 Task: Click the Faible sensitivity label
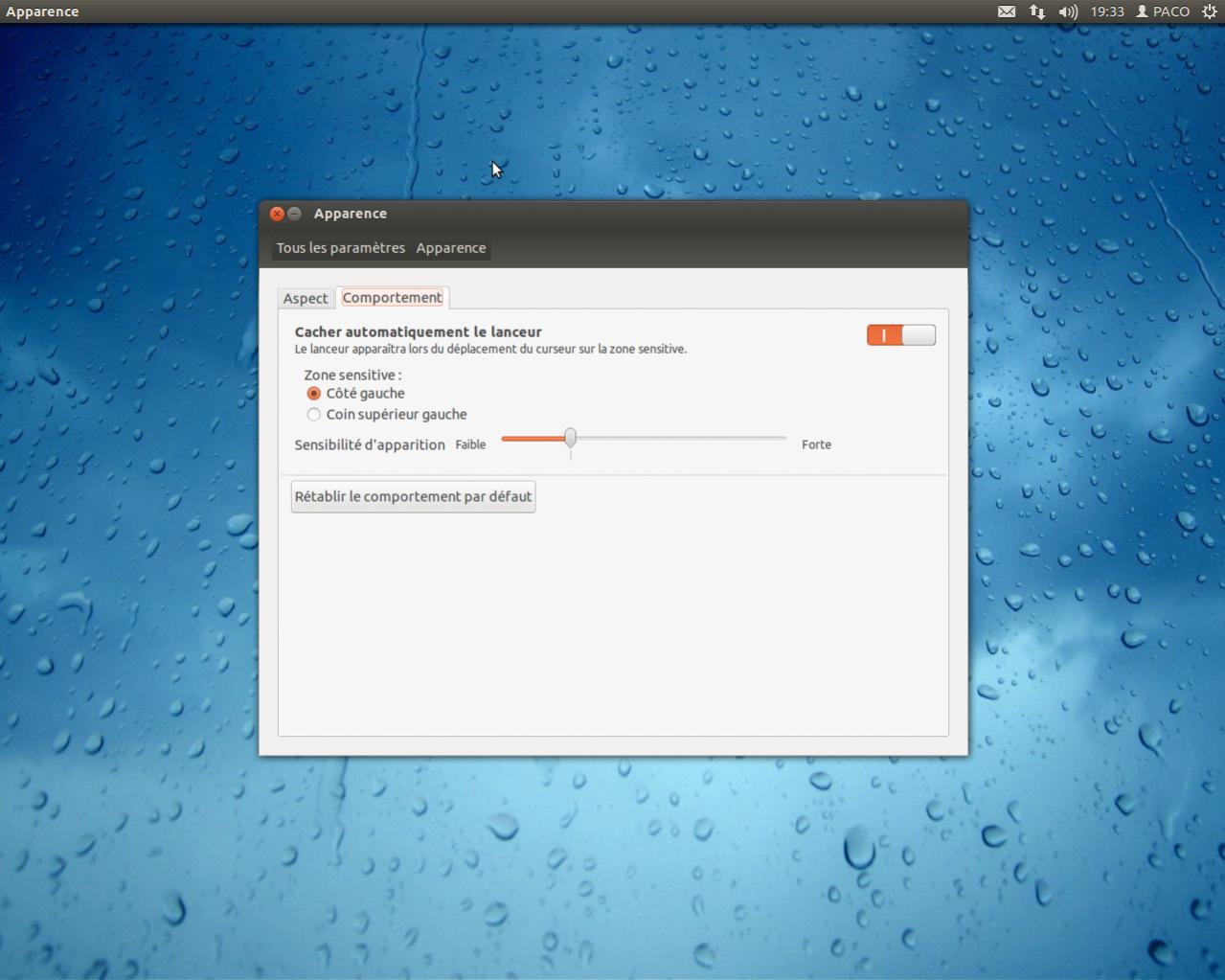tap(470, 444)
